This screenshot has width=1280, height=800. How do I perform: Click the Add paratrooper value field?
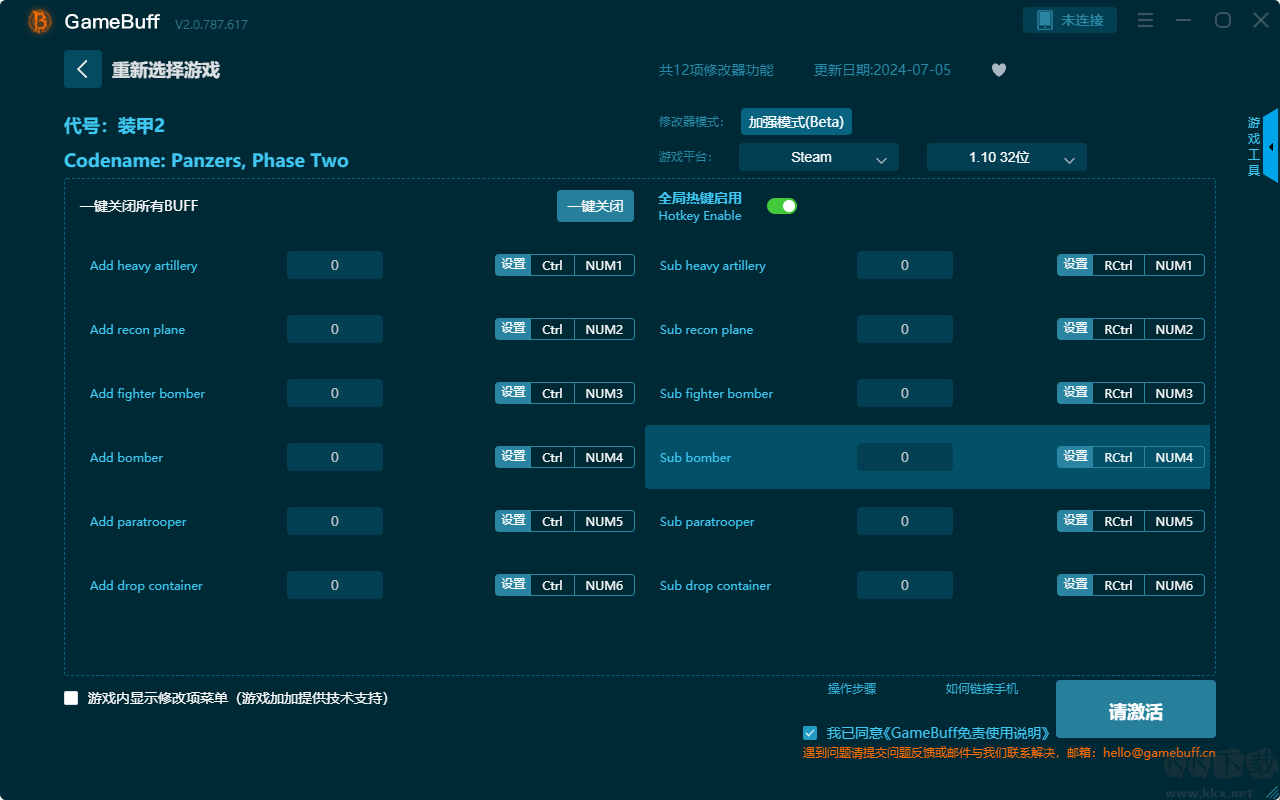[335, 521]
